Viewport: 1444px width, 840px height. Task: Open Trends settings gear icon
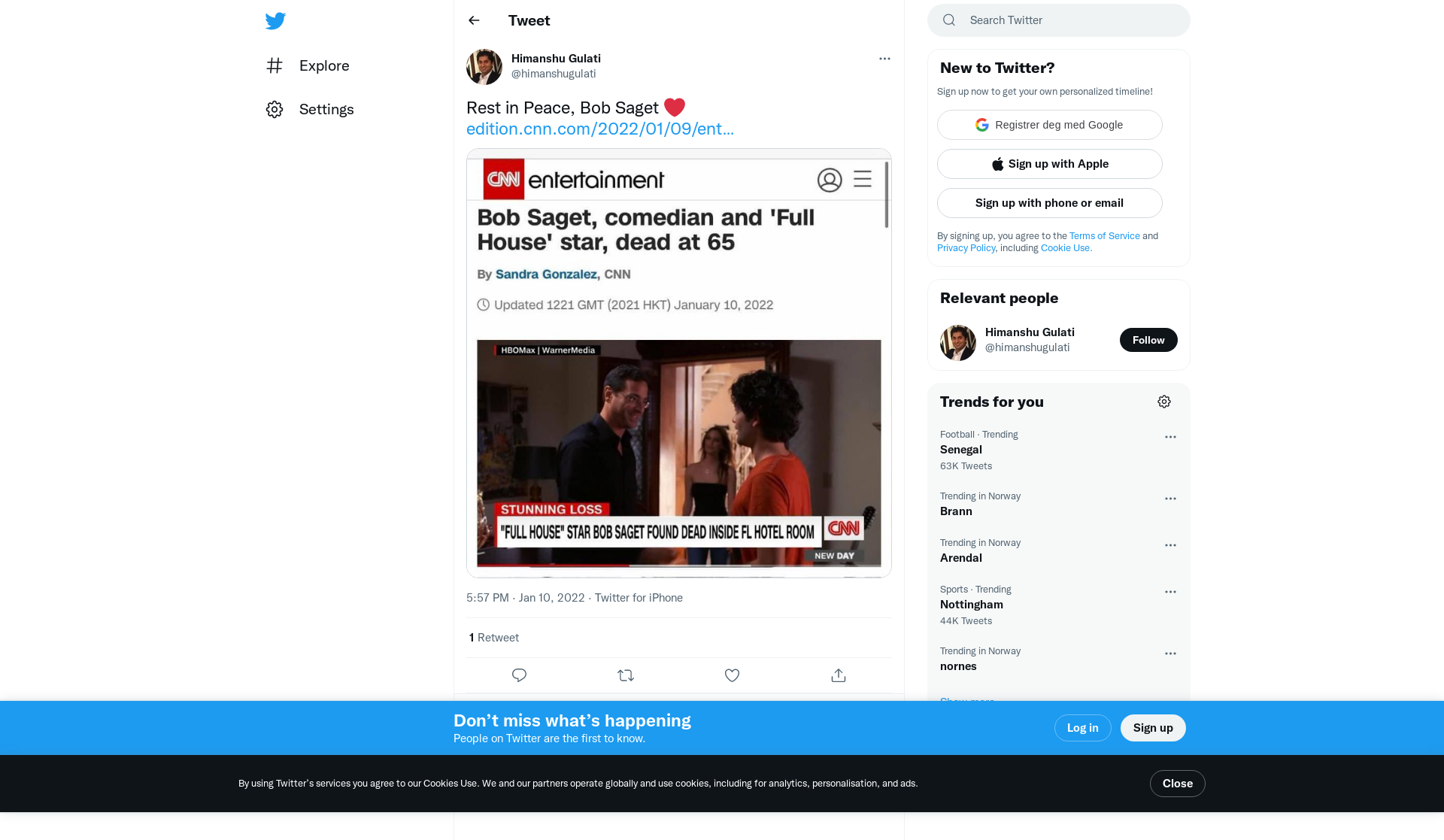click(x=1164, y=402)
